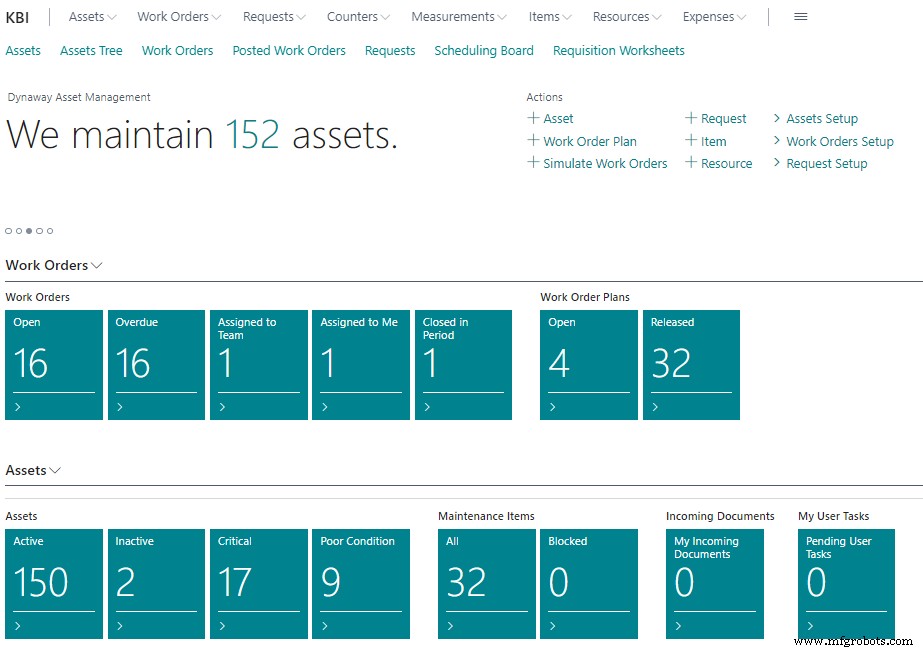
Task: Click the drill-down arrow on the Critical tile
Action: tap(223, 627)
